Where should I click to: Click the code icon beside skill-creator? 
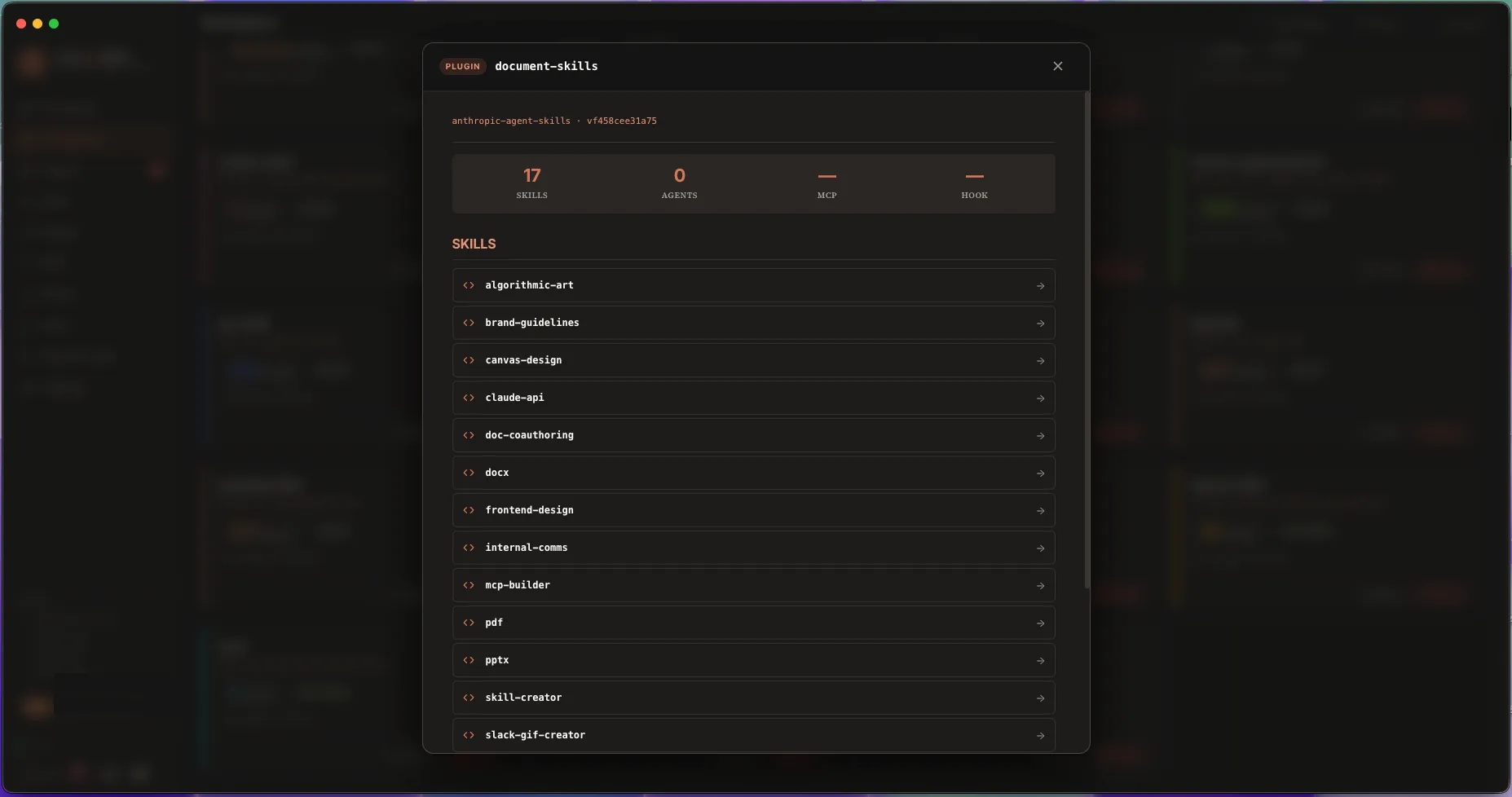pos(469,698)
